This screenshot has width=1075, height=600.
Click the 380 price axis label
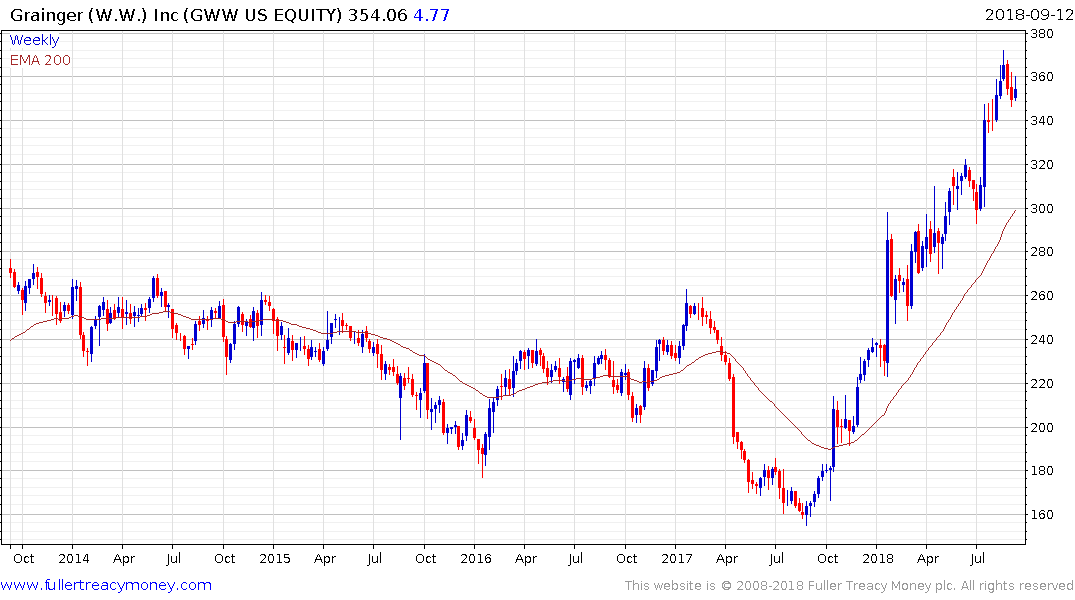pos(1041,34)
